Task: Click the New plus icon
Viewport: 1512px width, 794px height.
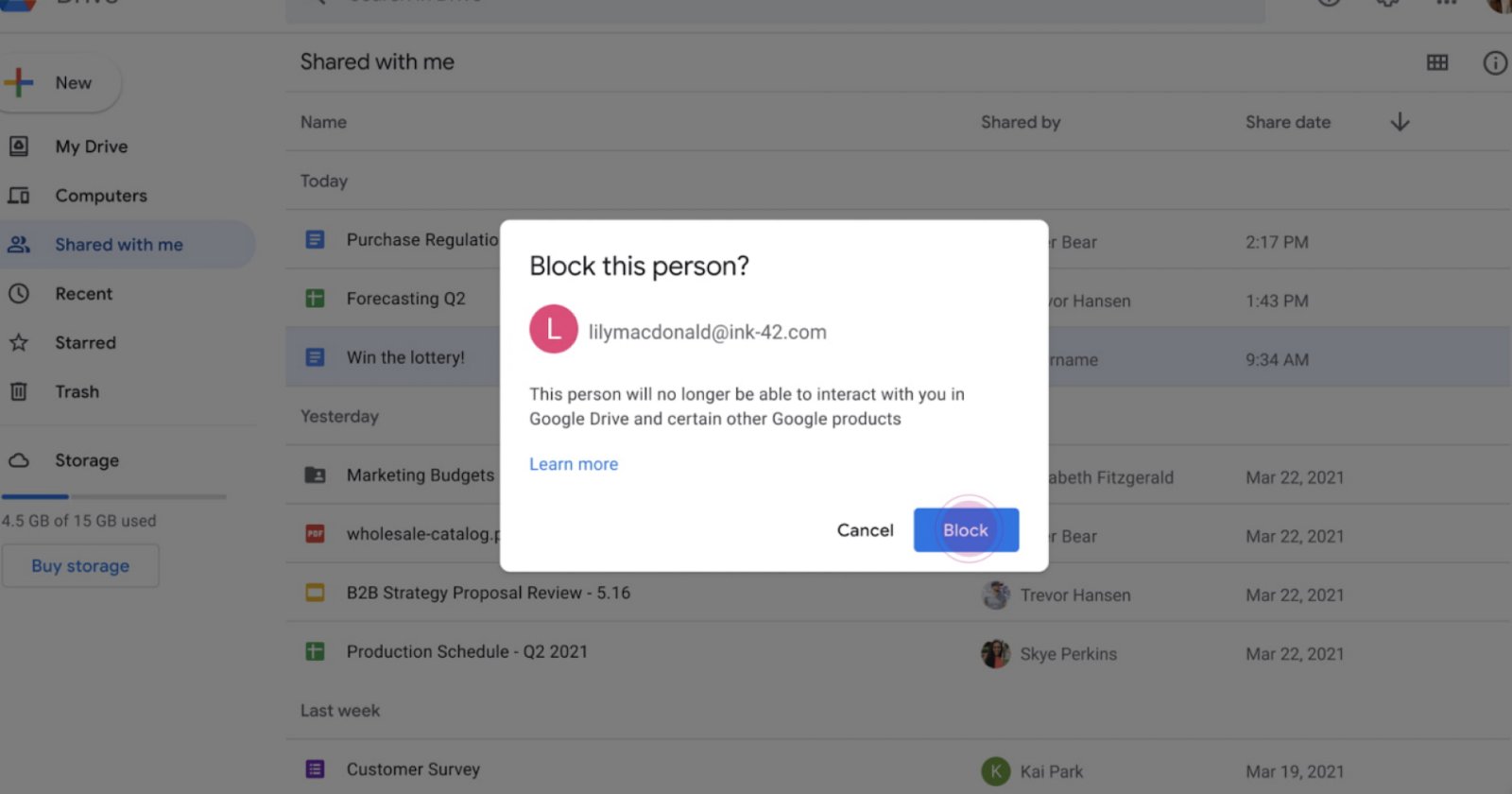Action: pyautogui.click(x=19, y=83)
